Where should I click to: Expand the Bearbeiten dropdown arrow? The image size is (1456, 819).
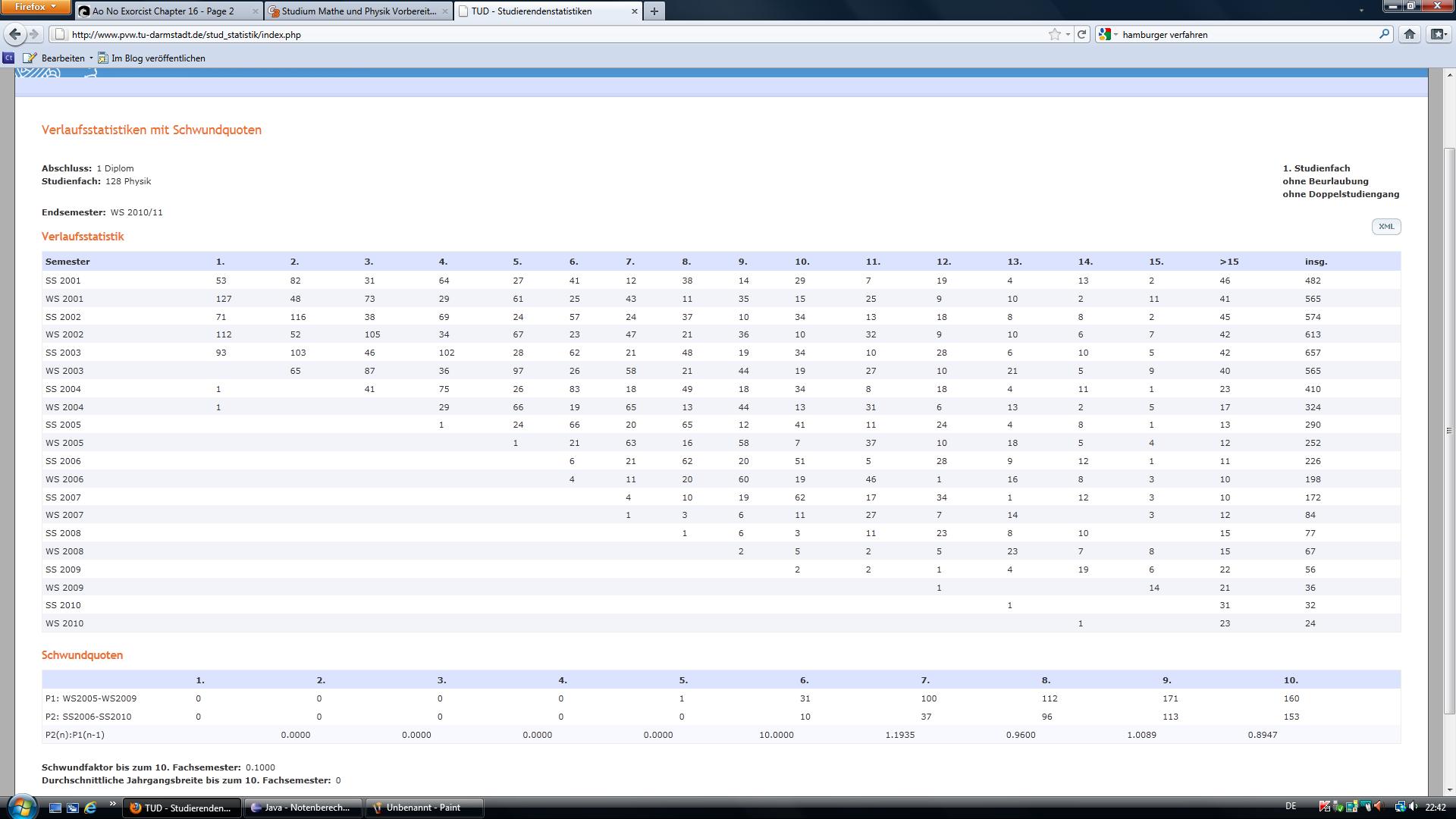(91, 58)
